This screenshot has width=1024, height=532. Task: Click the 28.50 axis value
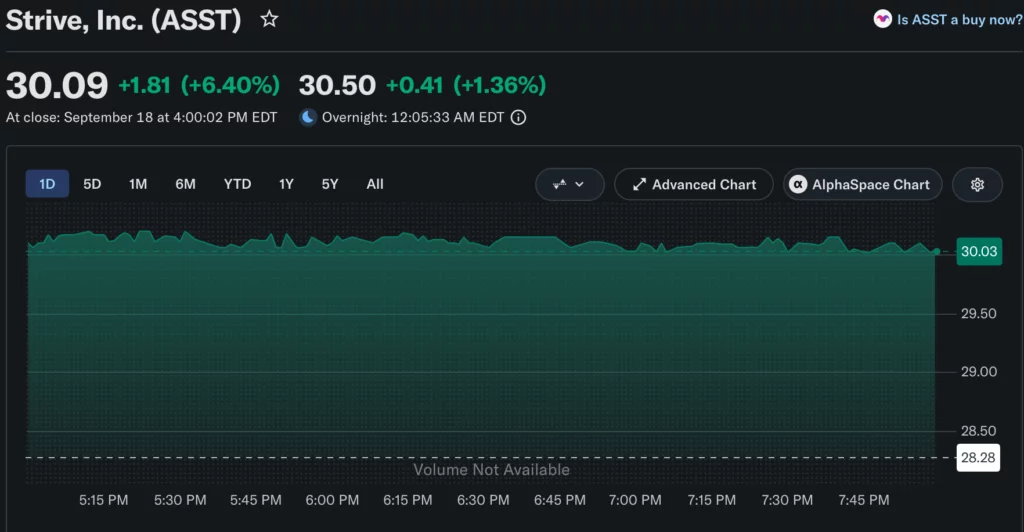[x=978, y=431]
